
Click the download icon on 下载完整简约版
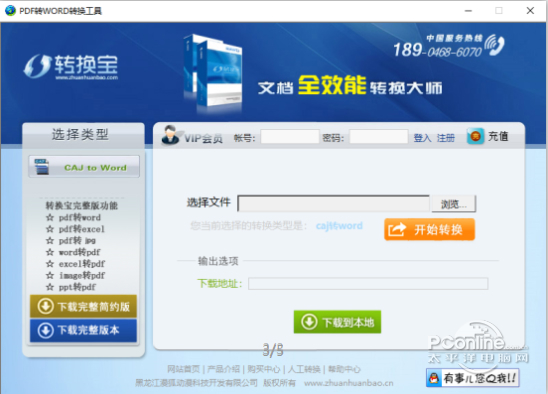click(45, 306)
